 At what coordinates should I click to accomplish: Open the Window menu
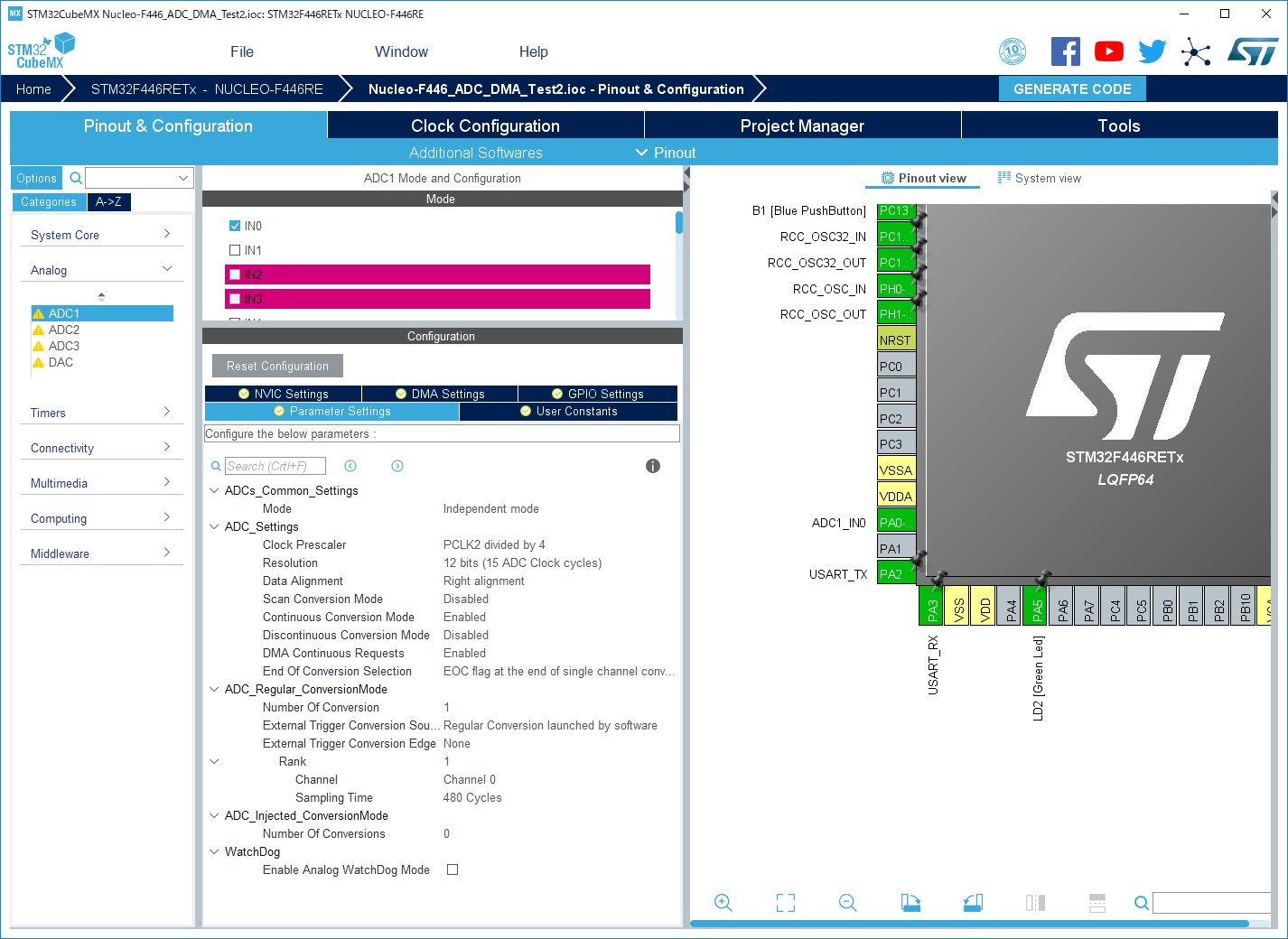[401, 51]
